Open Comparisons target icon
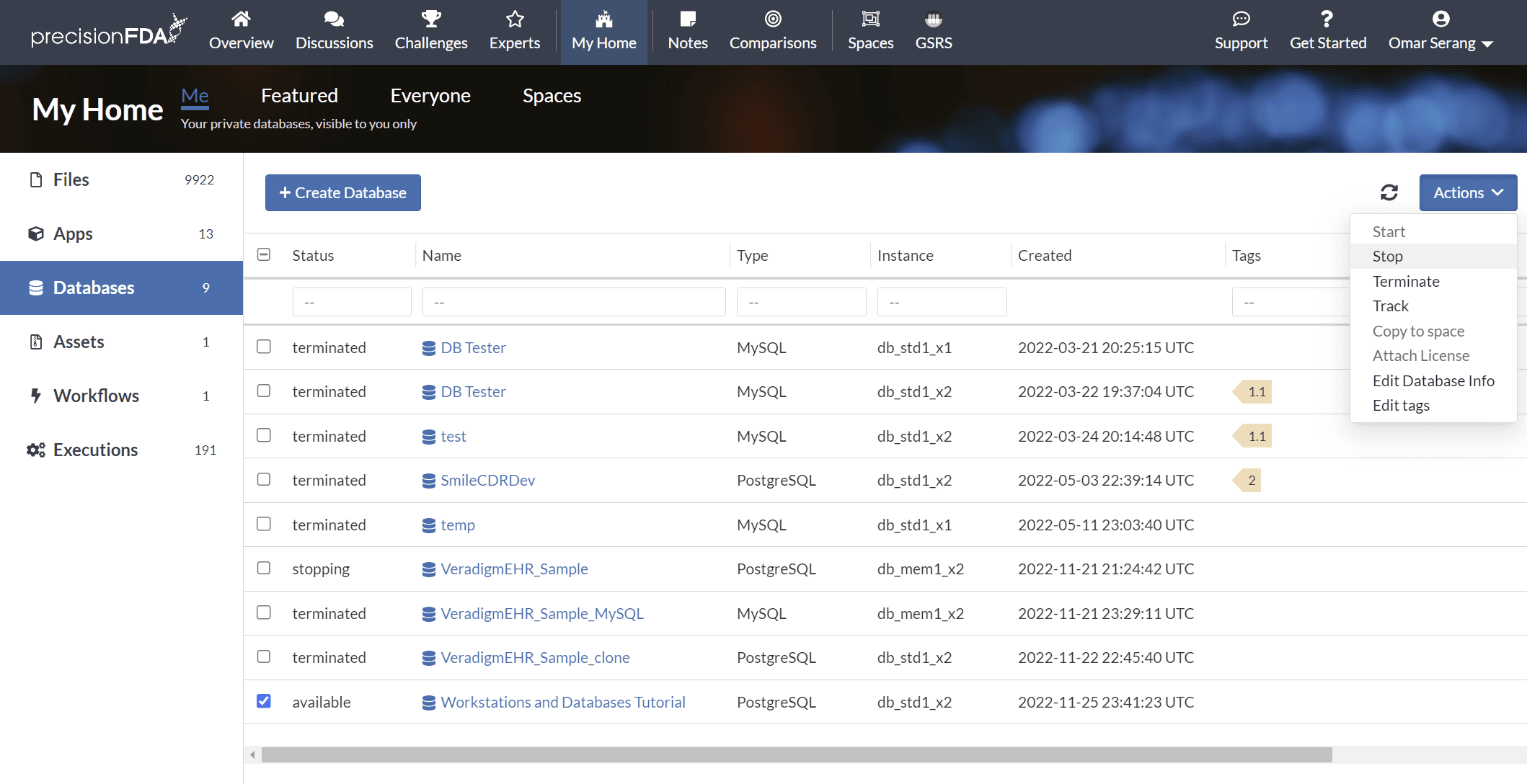This screenshot has width=1527, height=784. point(773,19)
